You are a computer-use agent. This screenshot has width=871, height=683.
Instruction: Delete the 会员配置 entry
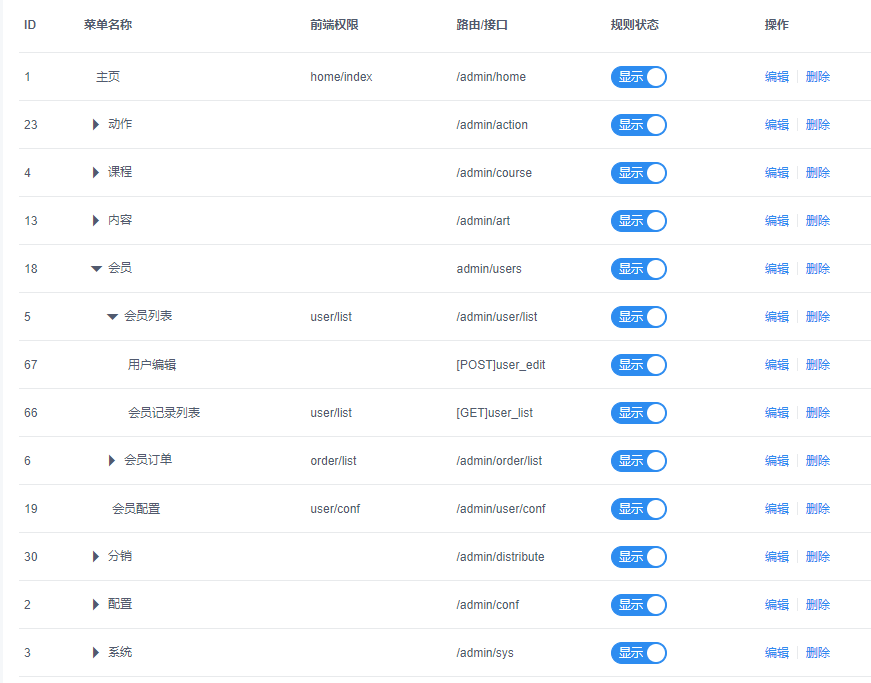click(x=818, y=509)
